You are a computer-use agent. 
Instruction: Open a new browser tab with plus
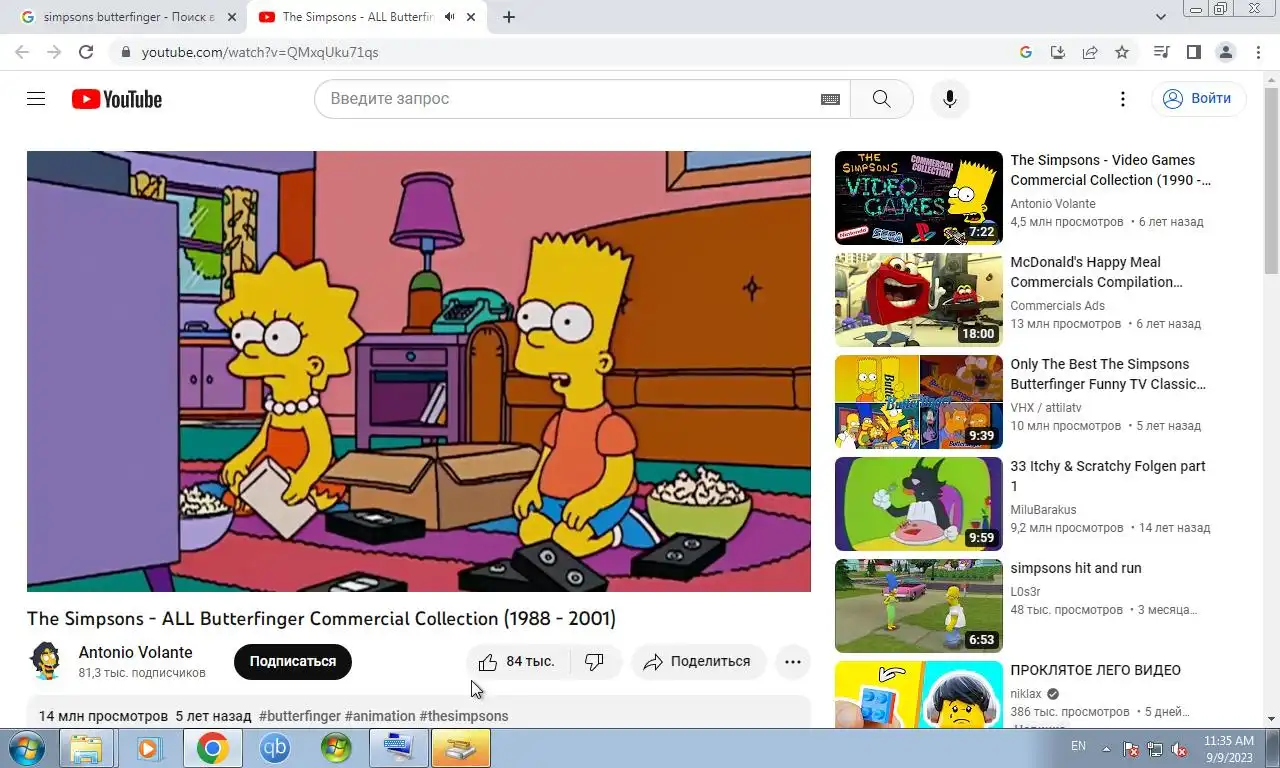coord(509,17)
